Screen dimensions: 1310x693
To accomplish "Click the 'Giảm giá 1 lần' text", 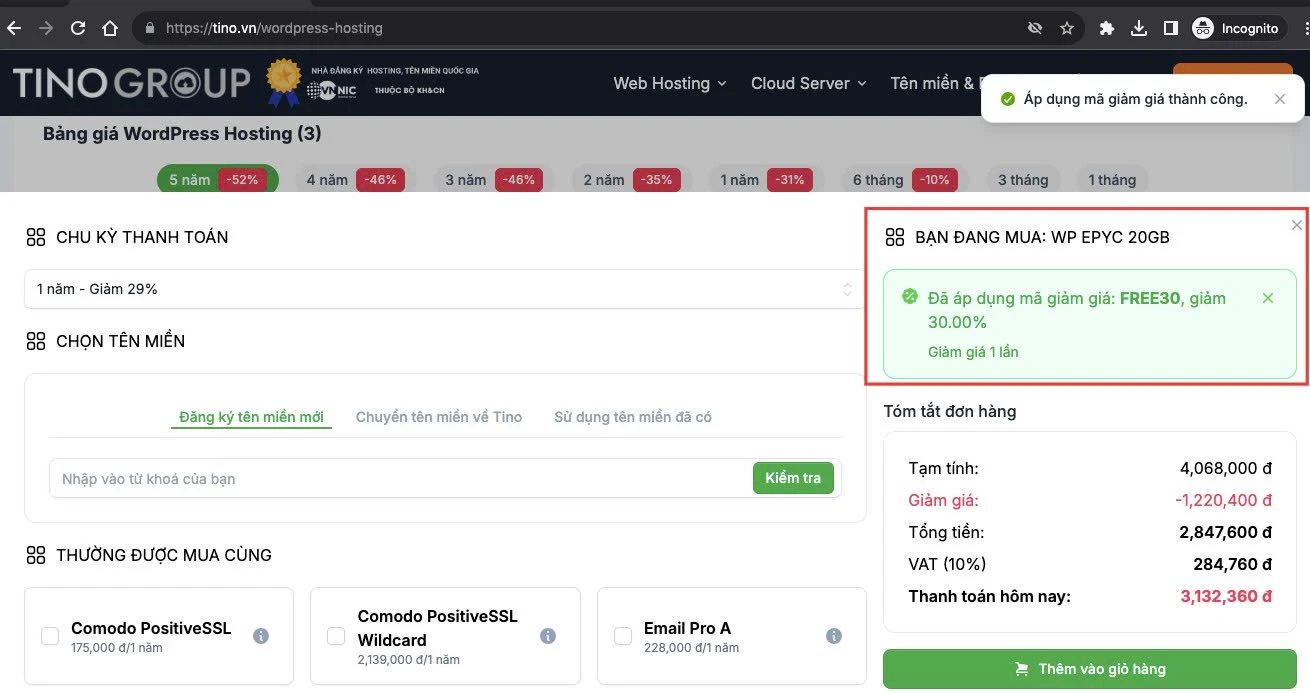I will point(973,352).
